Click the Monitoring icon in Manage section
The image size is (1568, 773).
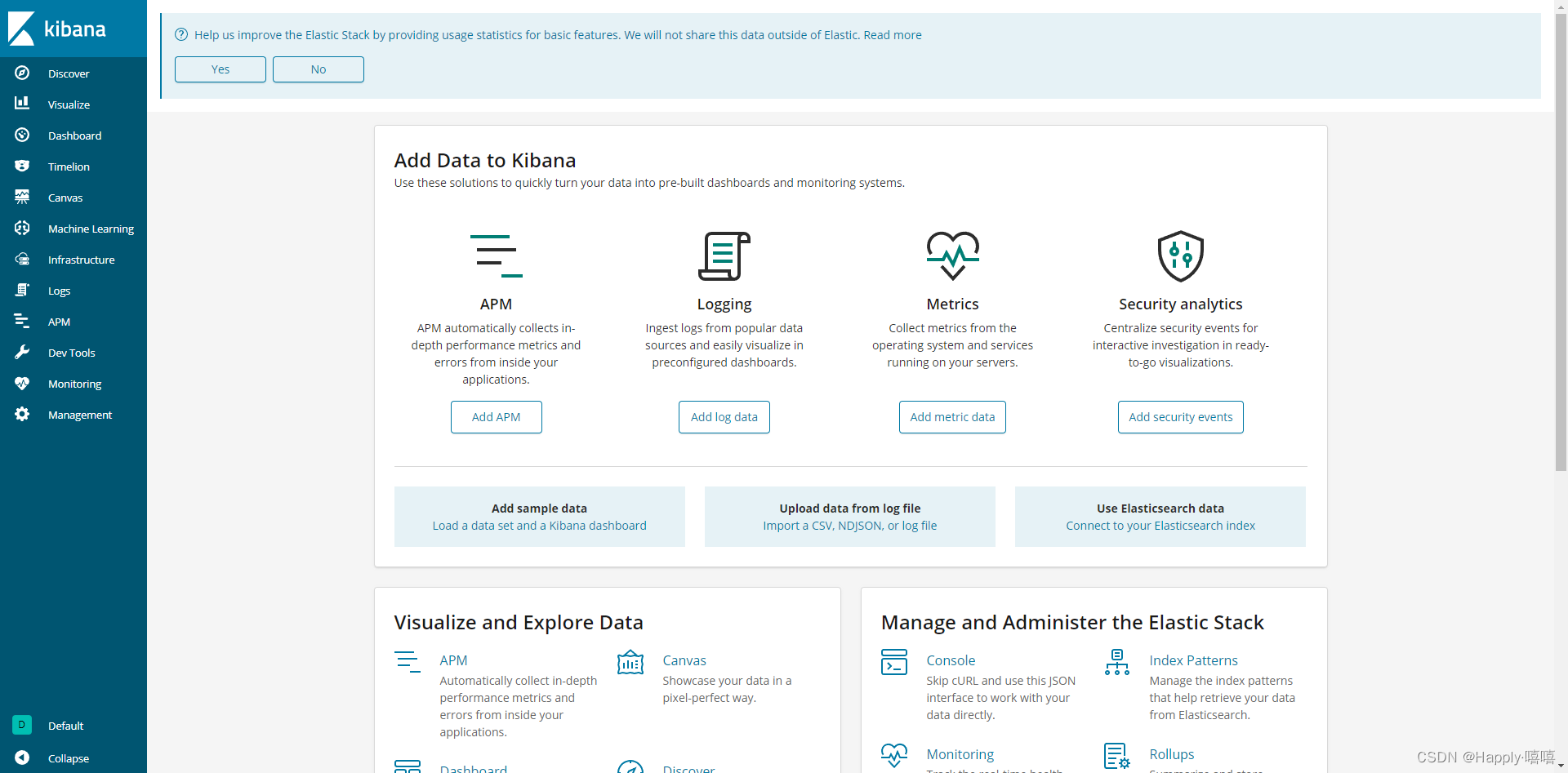point(894,755)
